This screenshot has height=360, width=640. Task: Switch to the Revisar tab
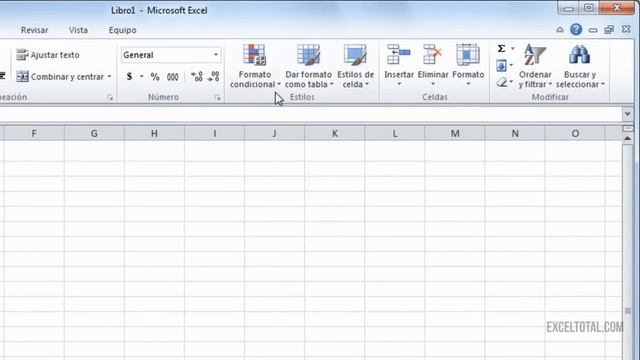click(x=34, y=30)
